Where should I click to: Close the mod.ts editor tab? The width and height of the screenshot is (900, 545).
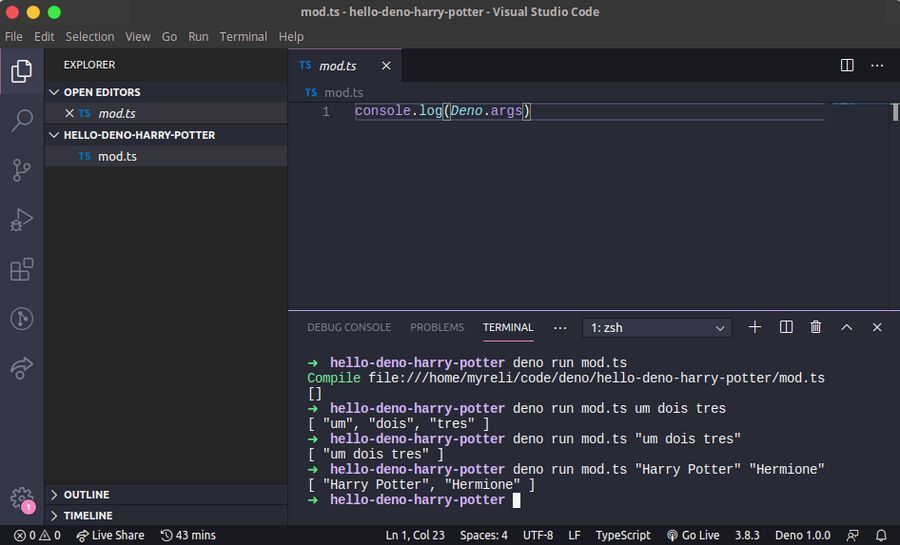pyautogui.click(x=386, y=66)
